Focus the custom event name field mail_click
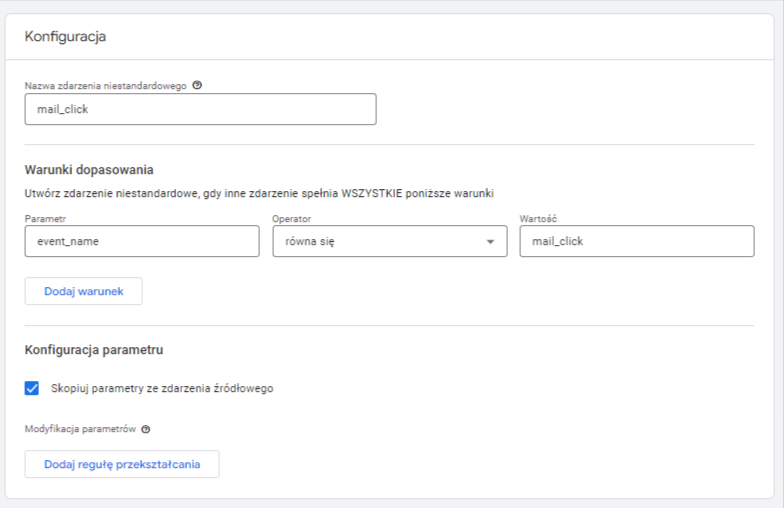The height and width of the screenshot is (508, 784). click(x=200, y=109)
